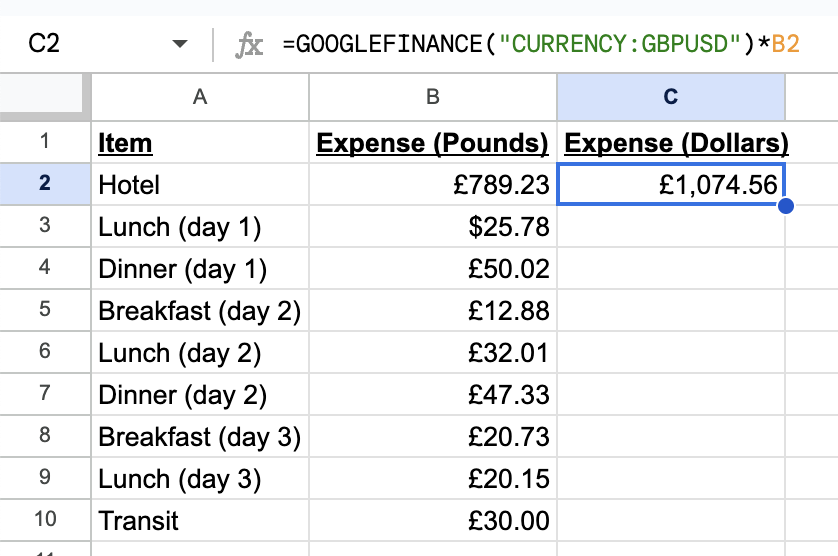The width and height of the screenshot is (838, 556).
Task: Click the "Expense (Pounds)" header cell
Action: [432, 143]
